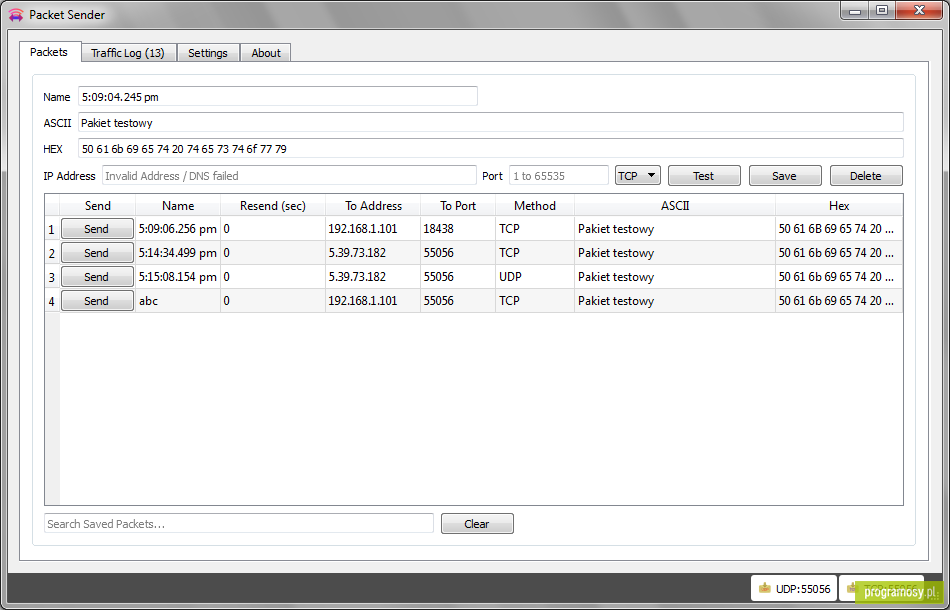
Task: Click name cell 5:15:08.154 pm
Action: coord(178,277)
